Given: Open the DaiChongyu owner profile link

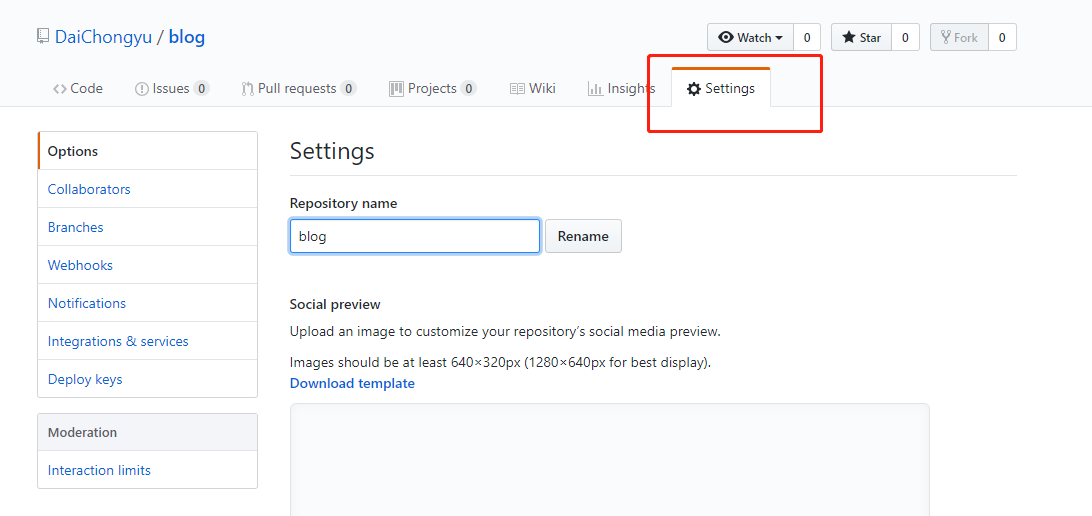Looking at the screenshot, I should [x=103, y=37].
